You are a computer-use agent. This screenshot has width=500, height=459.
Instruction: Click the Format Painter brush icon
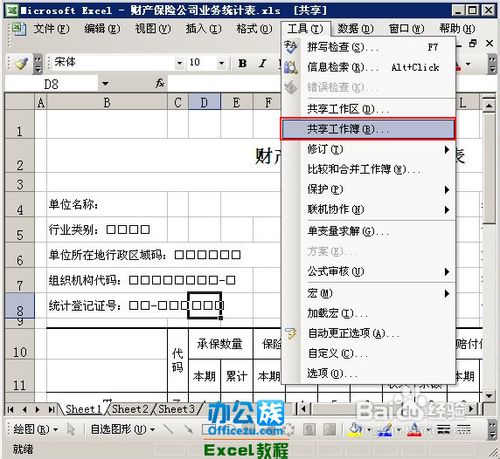(x=22, y=63)
